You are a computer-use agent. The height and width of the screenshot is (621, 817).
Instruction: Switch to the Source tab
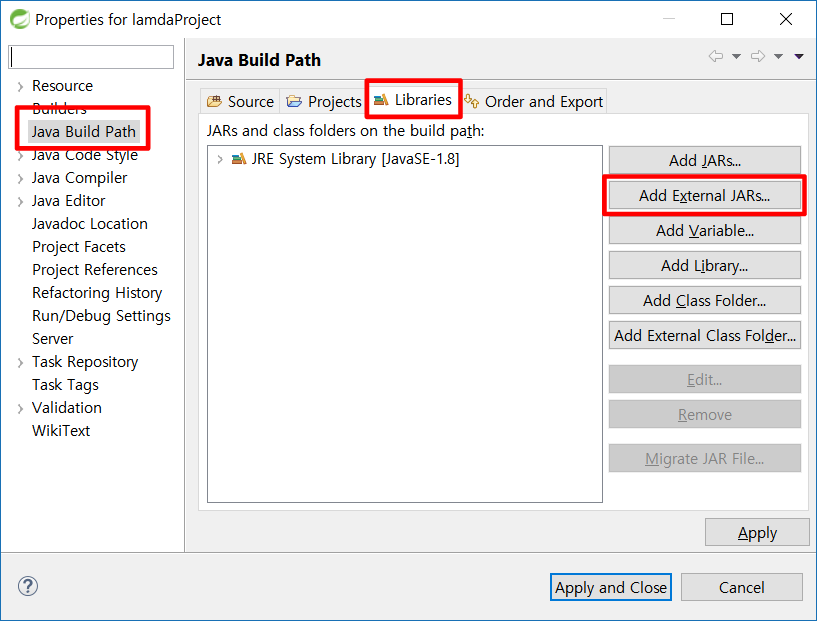tap(240, 101)
